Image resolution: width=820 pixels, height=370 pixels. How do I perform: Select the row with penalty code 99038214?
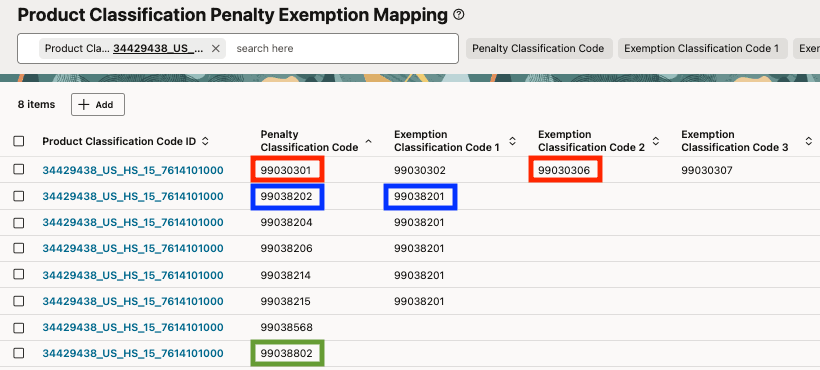coord(19,274)
